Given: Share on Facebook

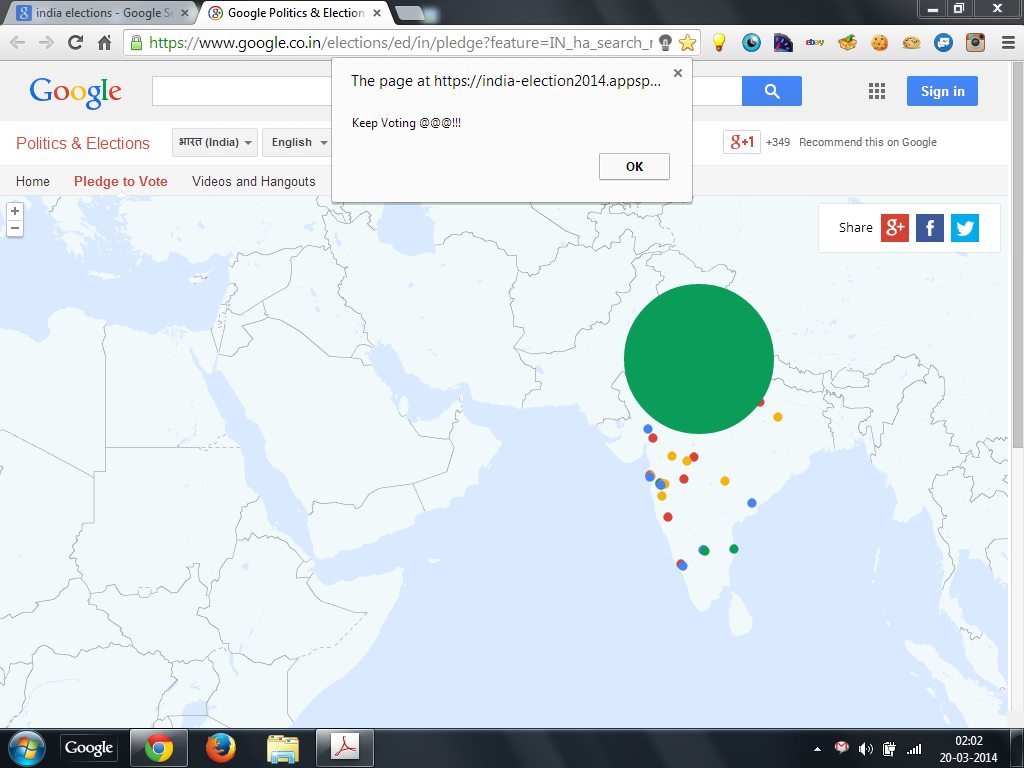Looking at the screenshot, I should (930, 228).
